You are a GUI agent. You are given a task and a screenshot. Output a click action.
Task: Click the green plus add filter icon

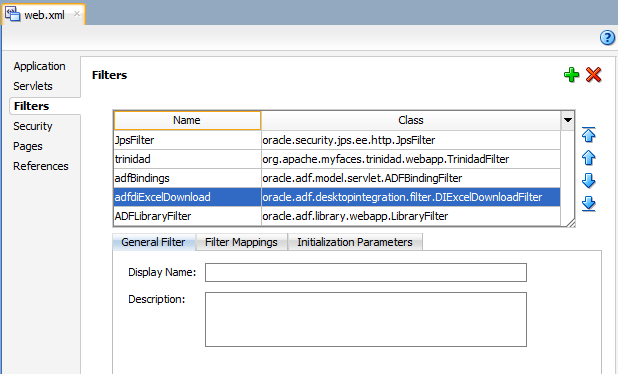pyautogui.click(x=571, y=74)
